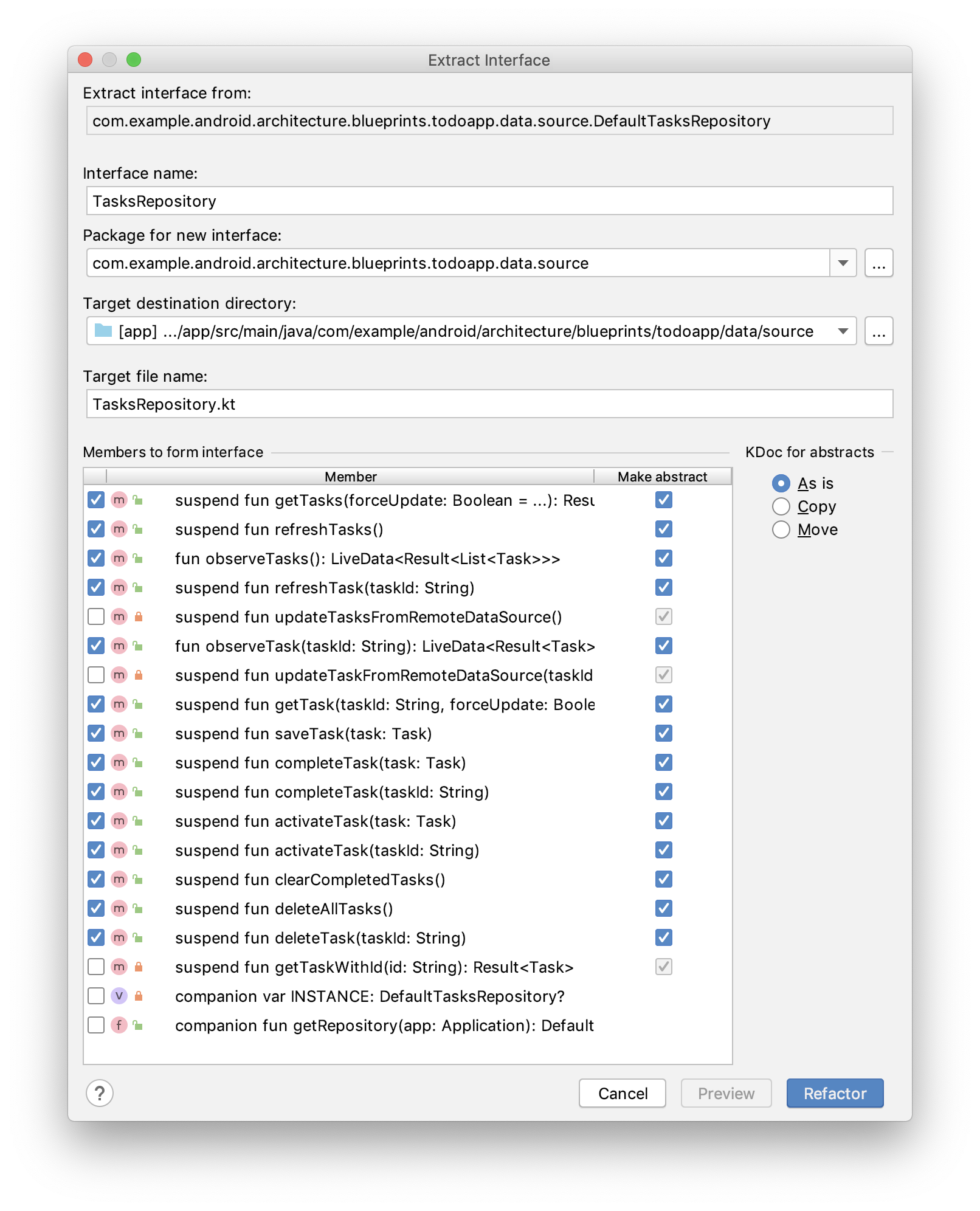Click the function icon next to companion fun getRepository
Viewport: 980px width, 1211px height.
click(x=119, y=1025)
